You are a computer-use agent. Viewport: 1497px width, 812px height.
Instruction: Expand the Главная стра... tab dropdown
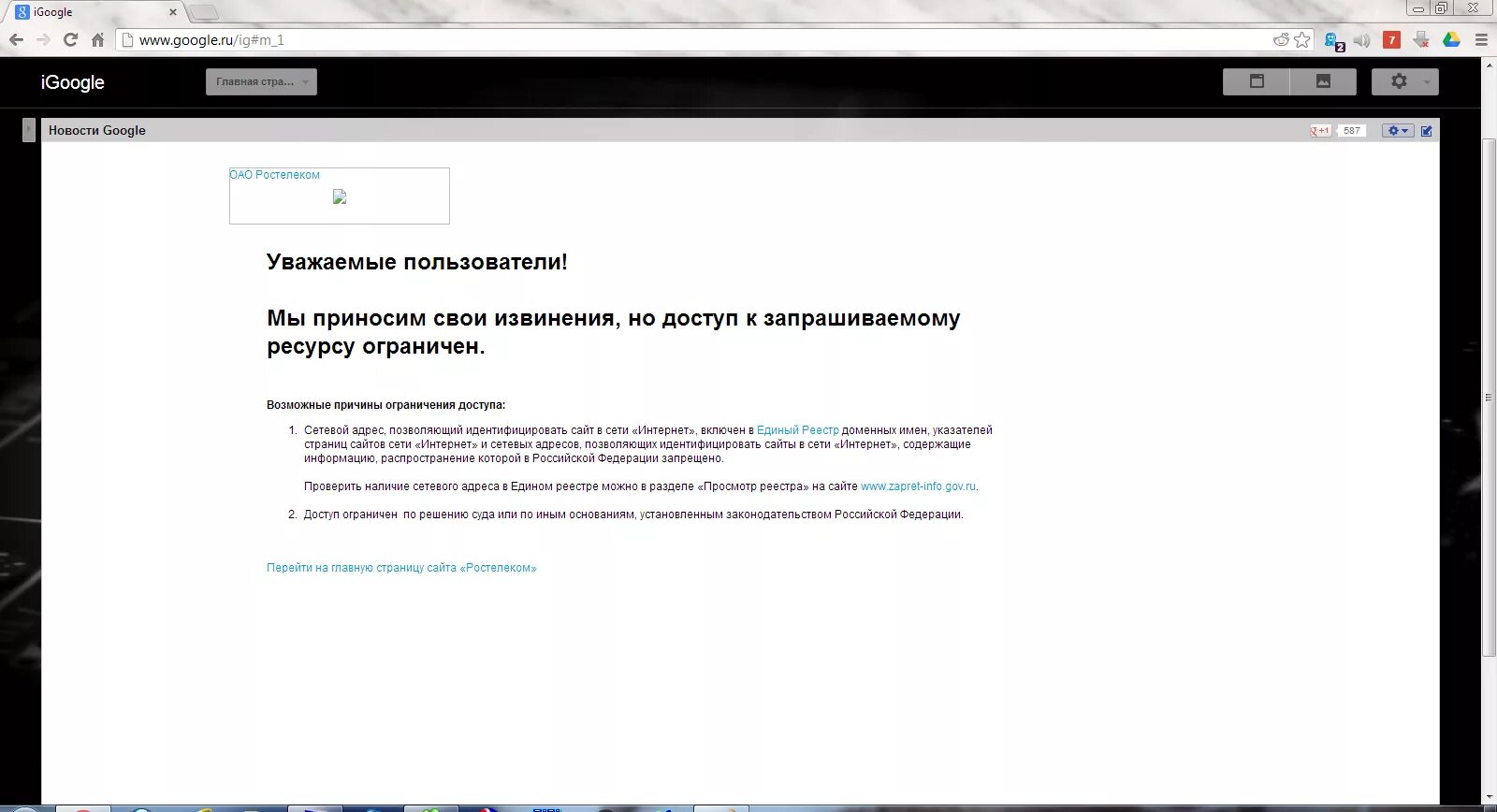261,81
